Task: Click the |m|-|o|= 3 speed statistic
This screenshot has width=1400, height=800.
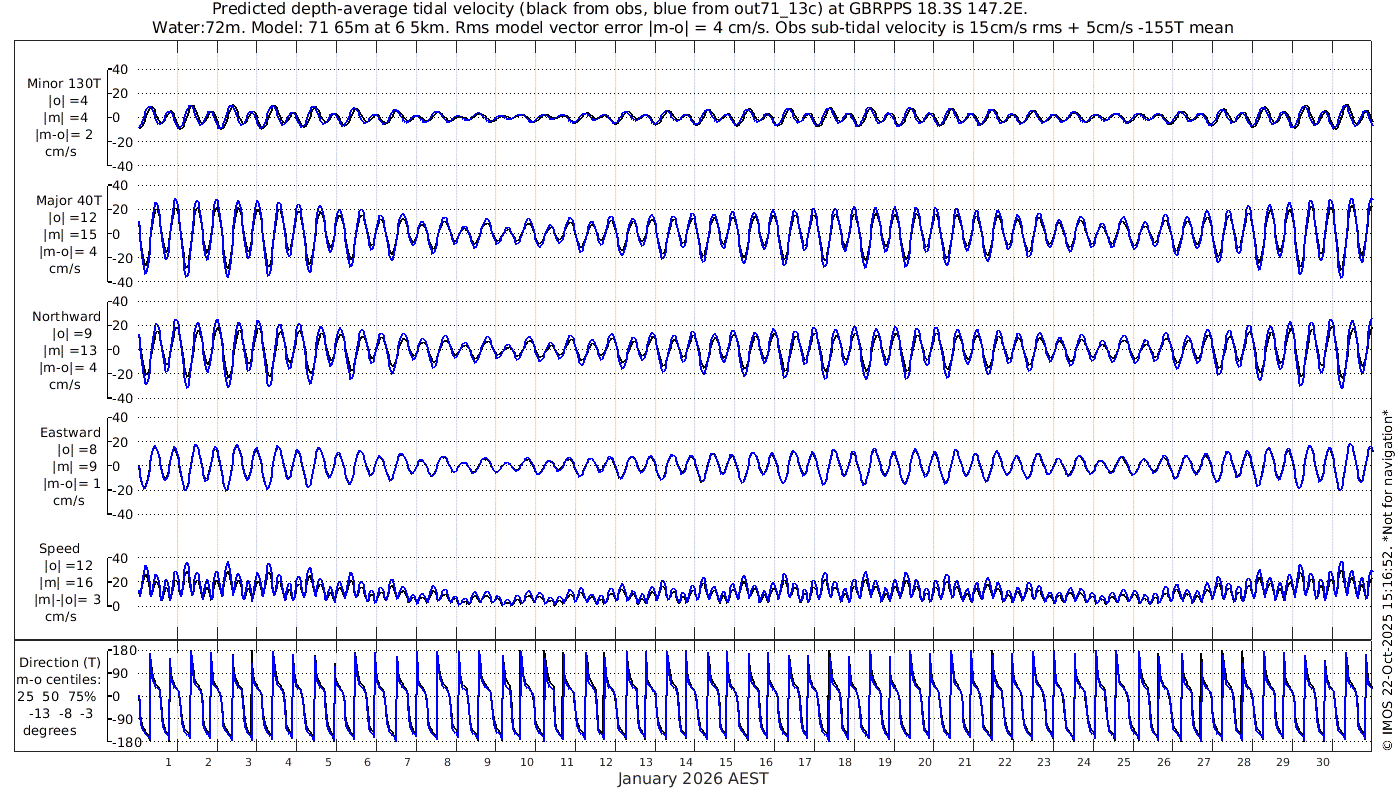Action: coord(65,599)
